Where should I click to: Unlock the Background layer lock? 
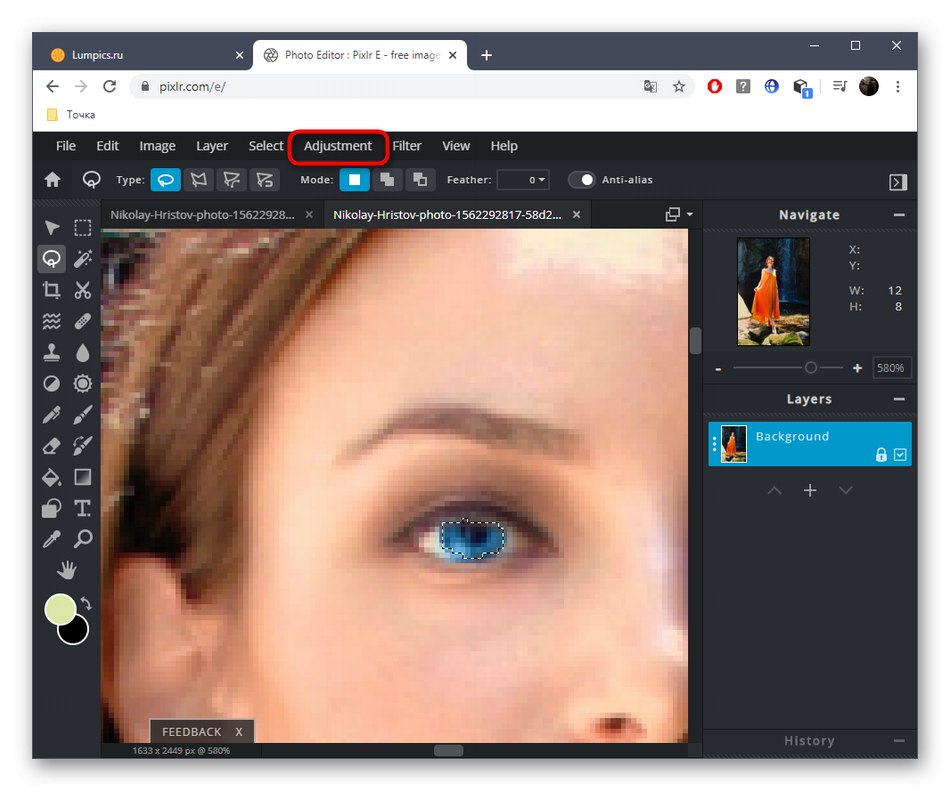pyautogui.click(x=881, y=455)
